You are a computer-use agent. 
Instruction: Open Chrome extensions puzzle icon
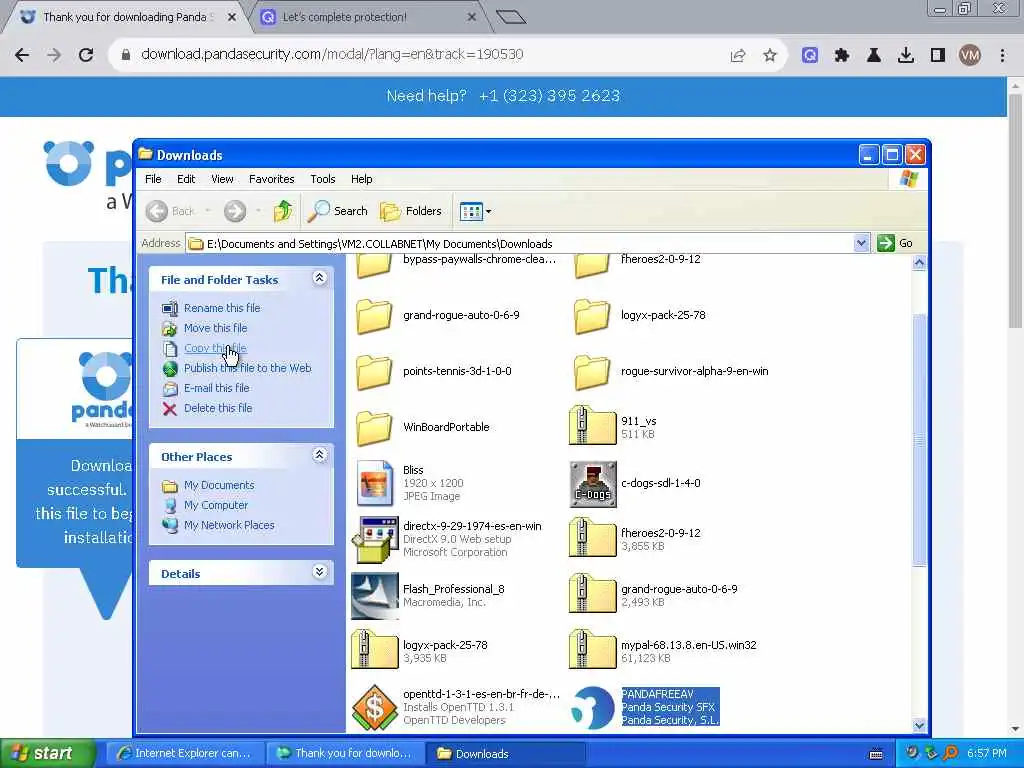[x=842, y=55]
